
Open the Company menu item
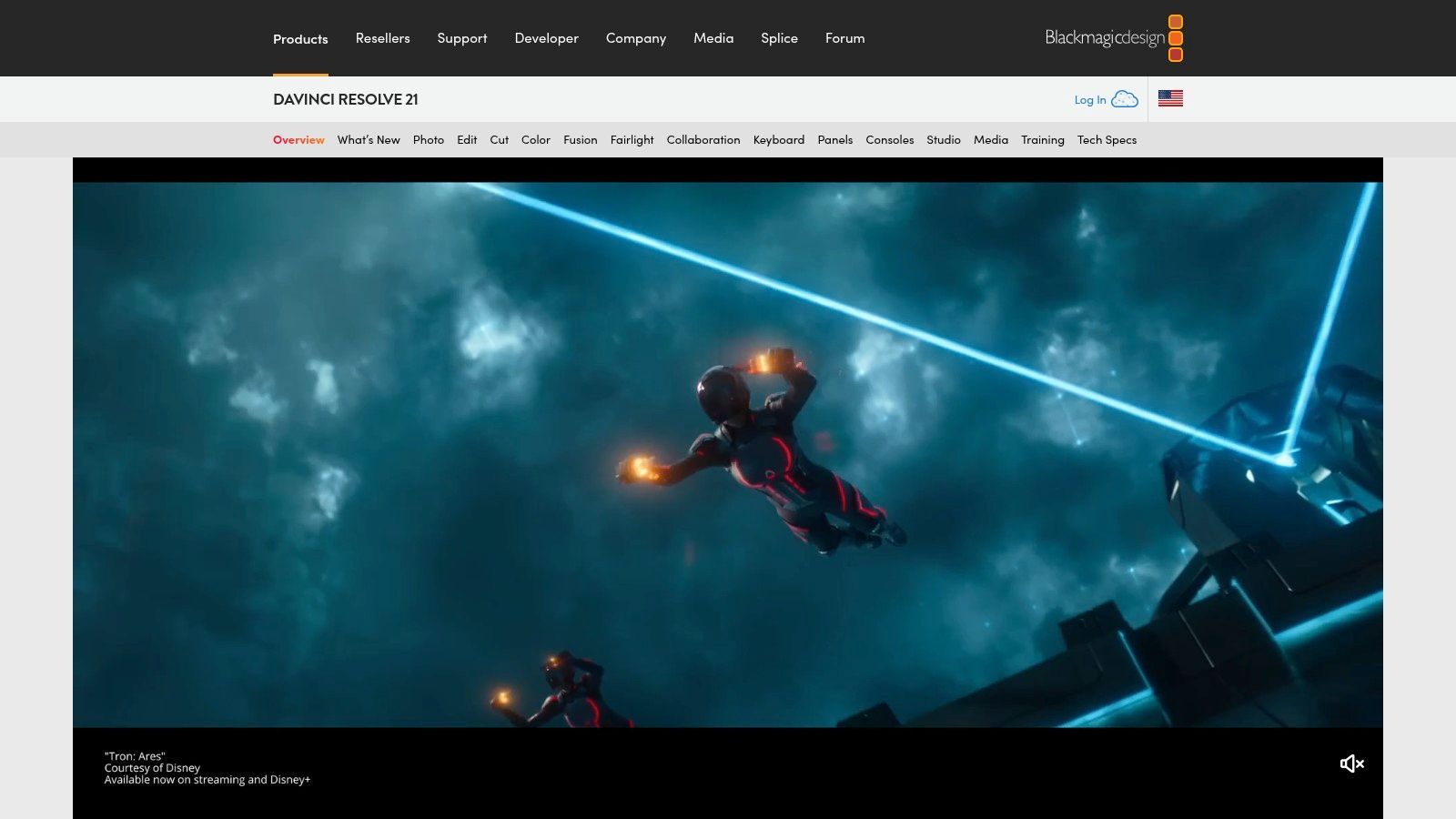(x=636, y=38)
